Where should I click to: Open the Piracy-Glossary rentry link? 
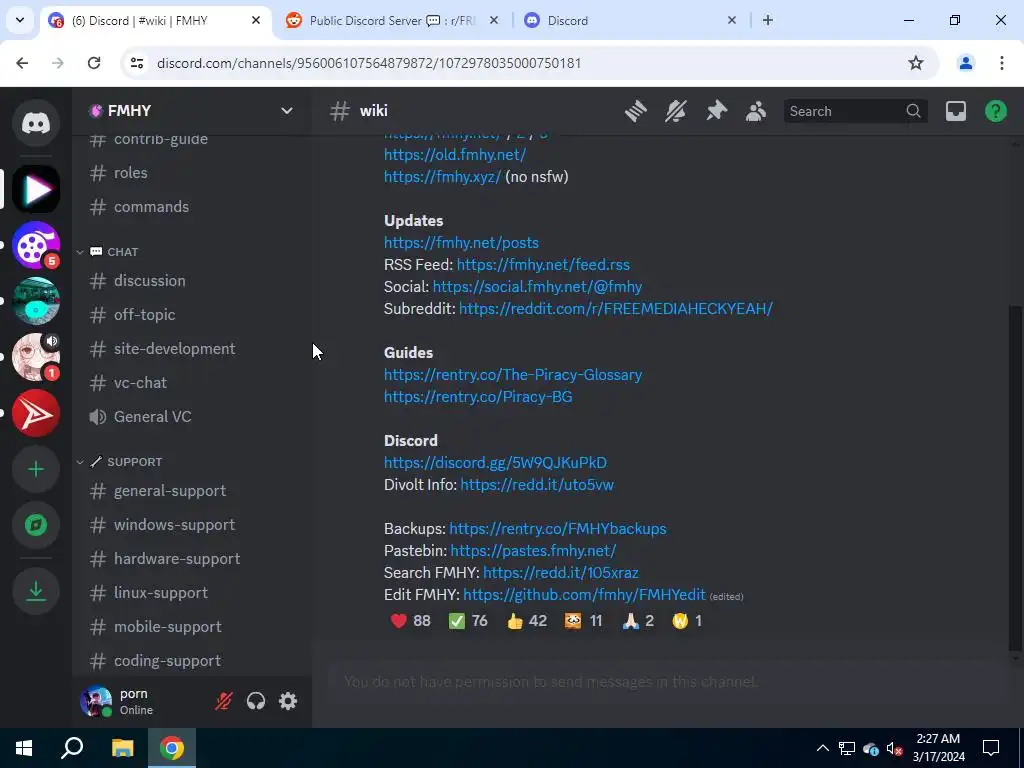click(x=513, y=374)
